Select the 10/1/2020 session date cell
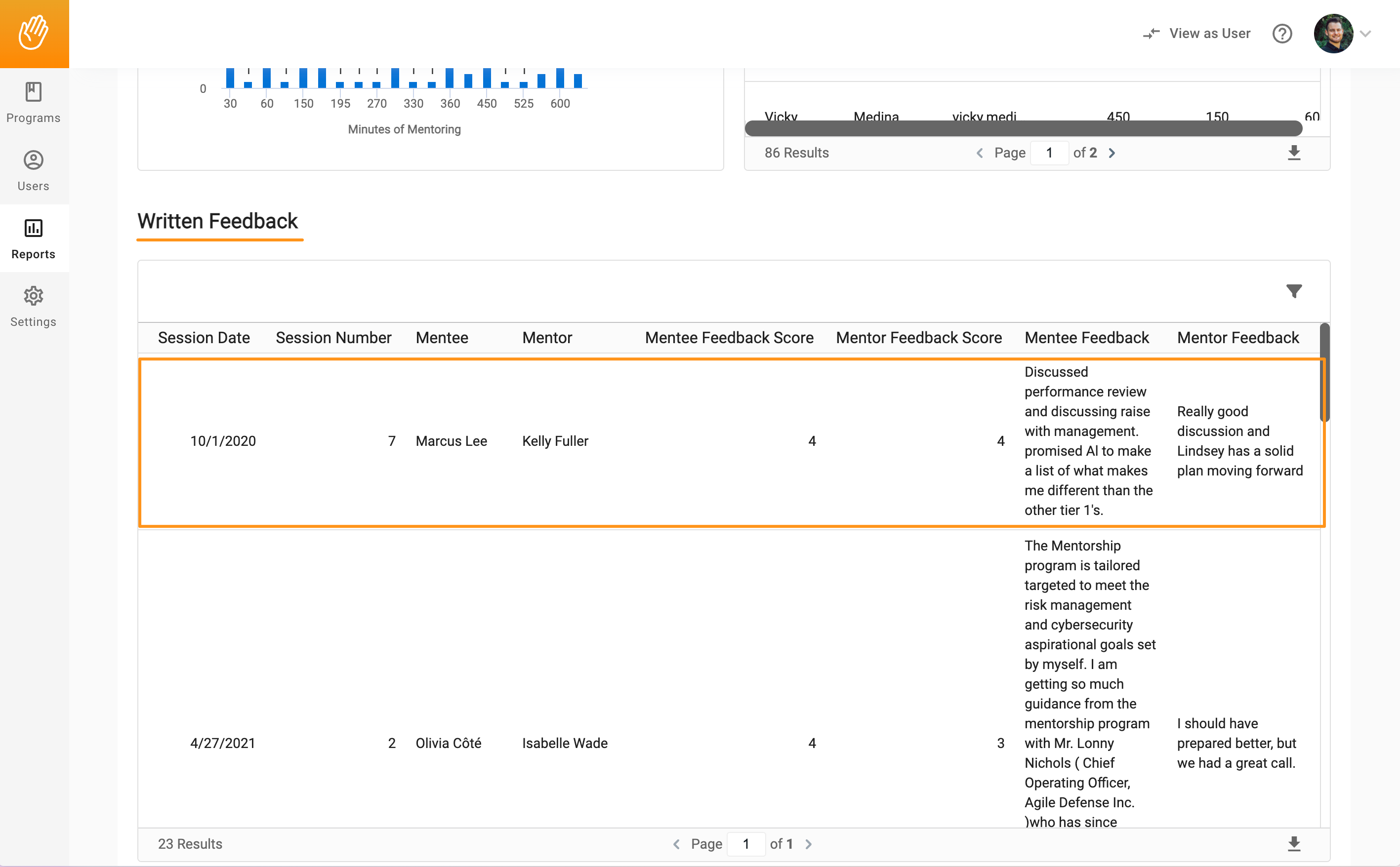Image resolution: width=1400 pixels, height=867 pixels. pyautogui.click(x=222, y=441)
